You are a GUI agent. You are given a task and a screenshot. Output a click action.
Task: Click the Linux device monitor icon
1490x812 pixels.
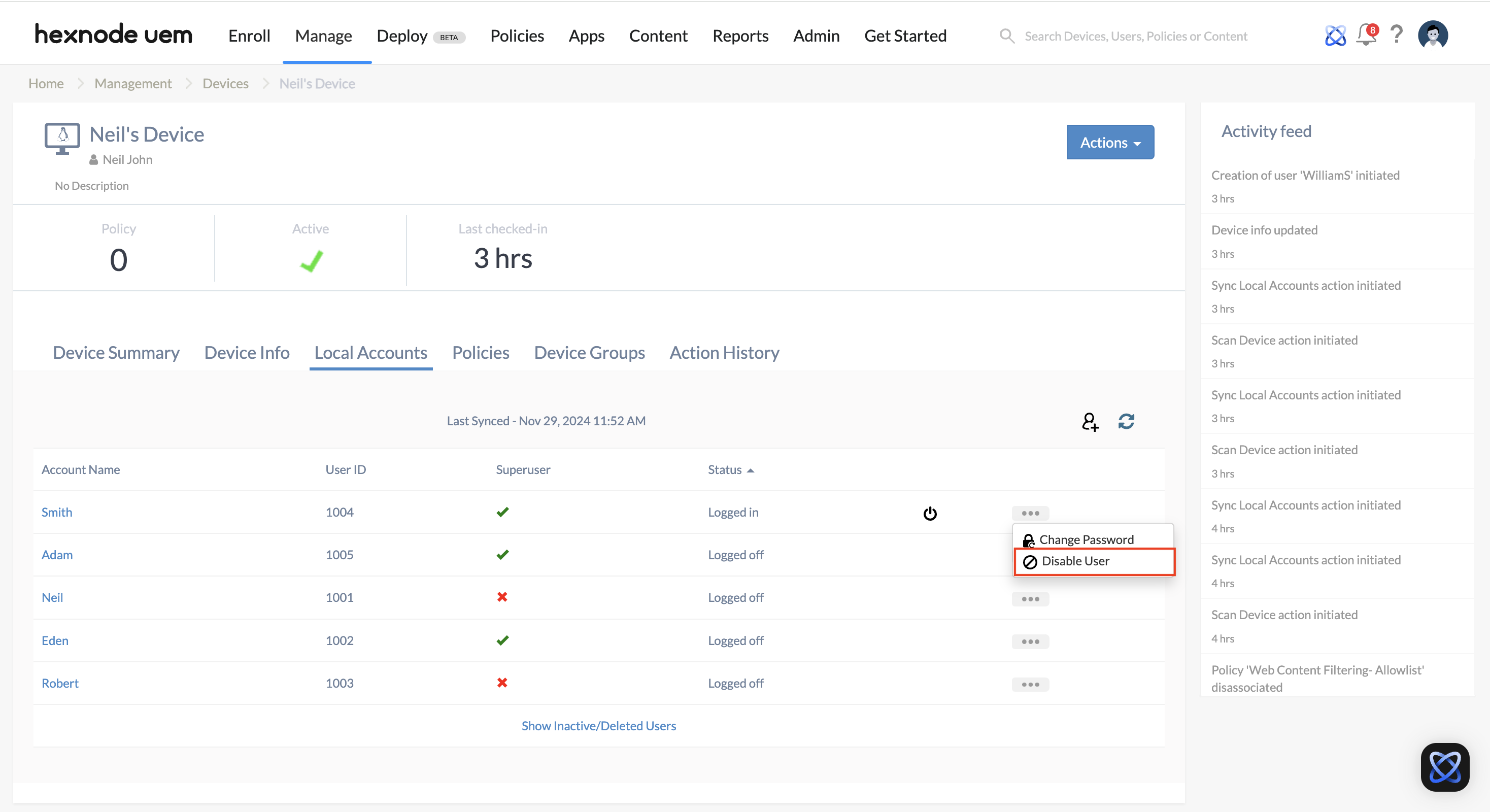(62, 138)
